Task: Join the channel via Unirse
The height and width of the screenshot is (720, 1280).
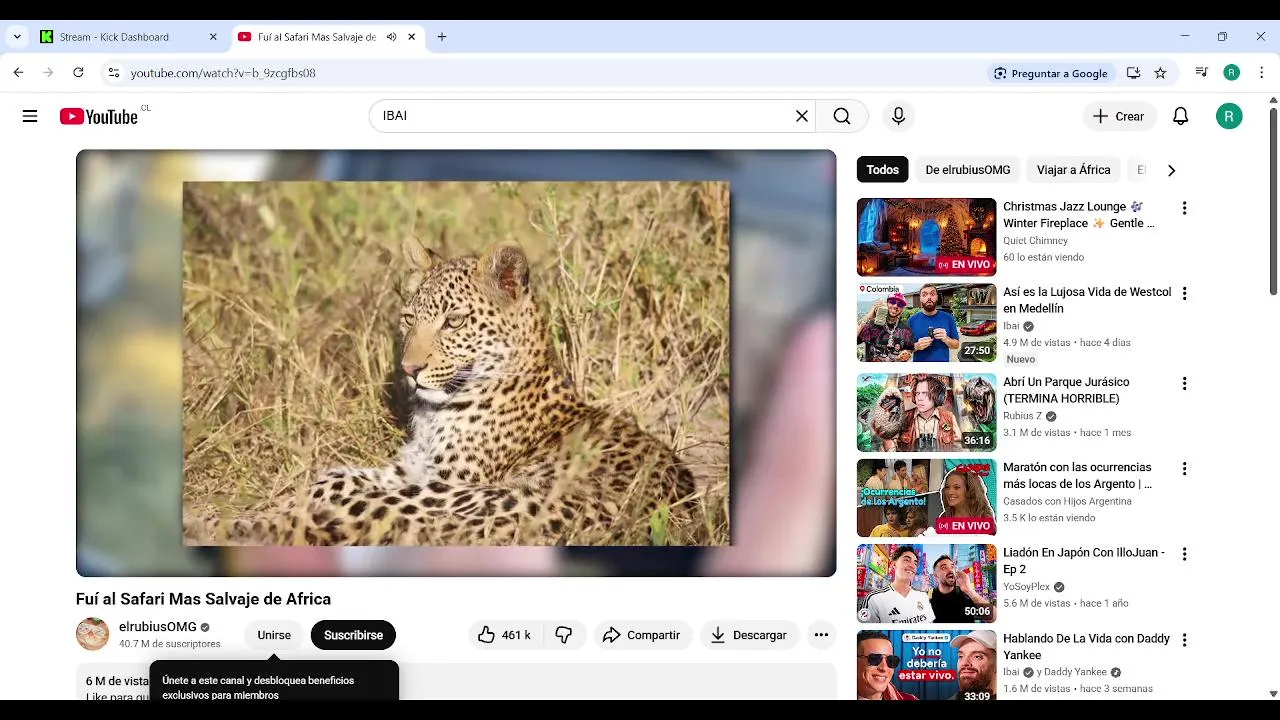Action: tap(274, 635)
